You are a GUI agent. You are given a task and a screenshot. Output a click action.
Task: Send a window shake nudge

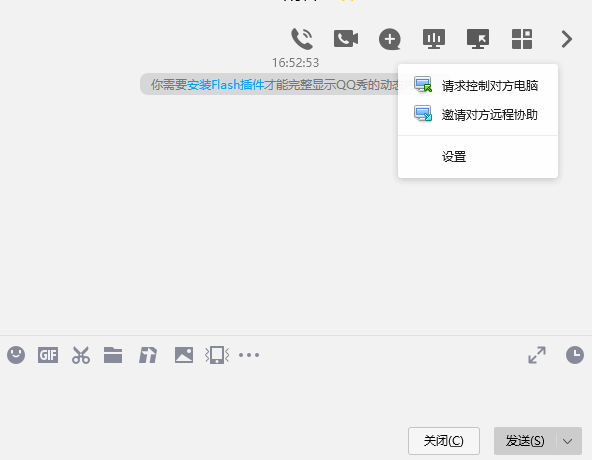[217, 355]
